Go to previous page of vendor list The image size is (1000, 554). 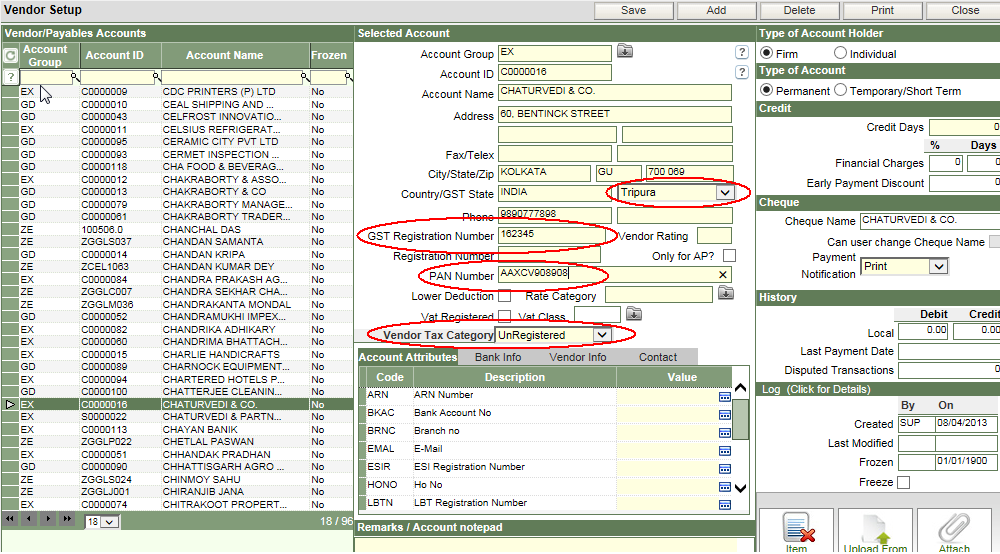[x=29, y=519]
